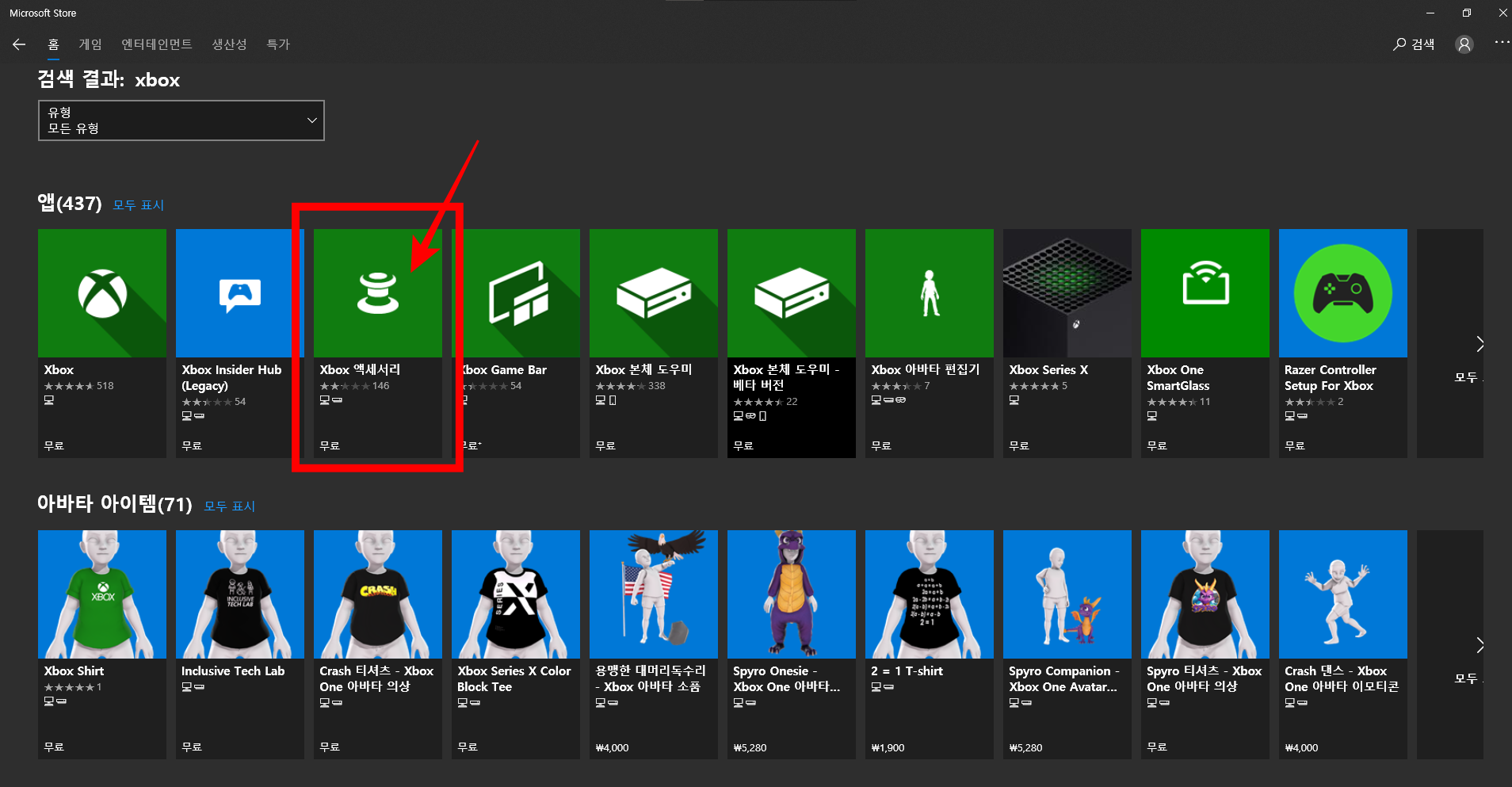
Task: Click the 338 rating of Xbox 본체 도우미
Action: (657, 386)
